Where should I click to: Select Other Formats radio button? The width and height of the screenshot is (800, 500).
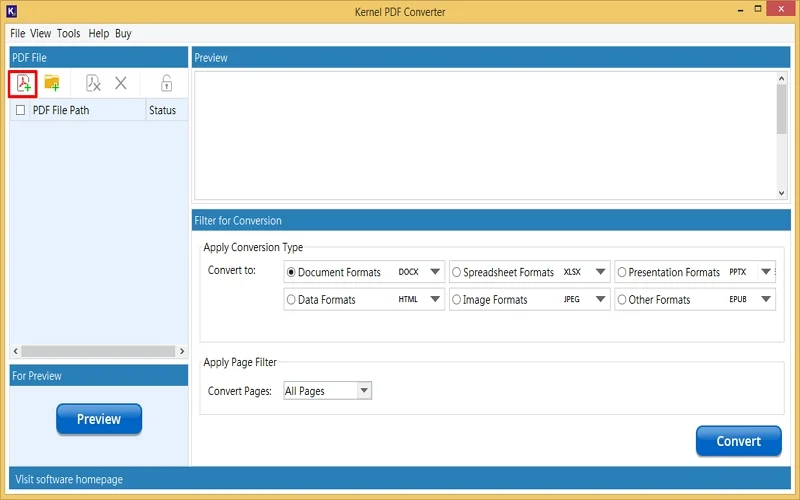pos(622,299)
